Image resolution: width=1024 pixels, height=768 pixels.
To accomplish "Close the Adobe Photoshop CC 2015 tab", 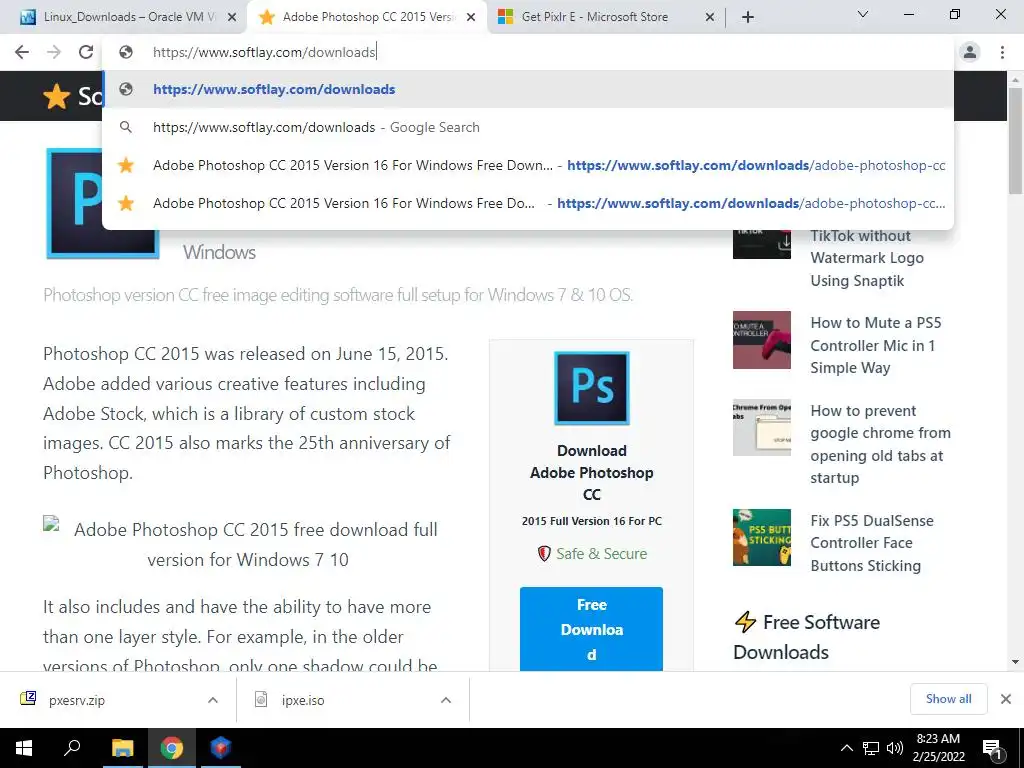I will click(x=471, y=18).
